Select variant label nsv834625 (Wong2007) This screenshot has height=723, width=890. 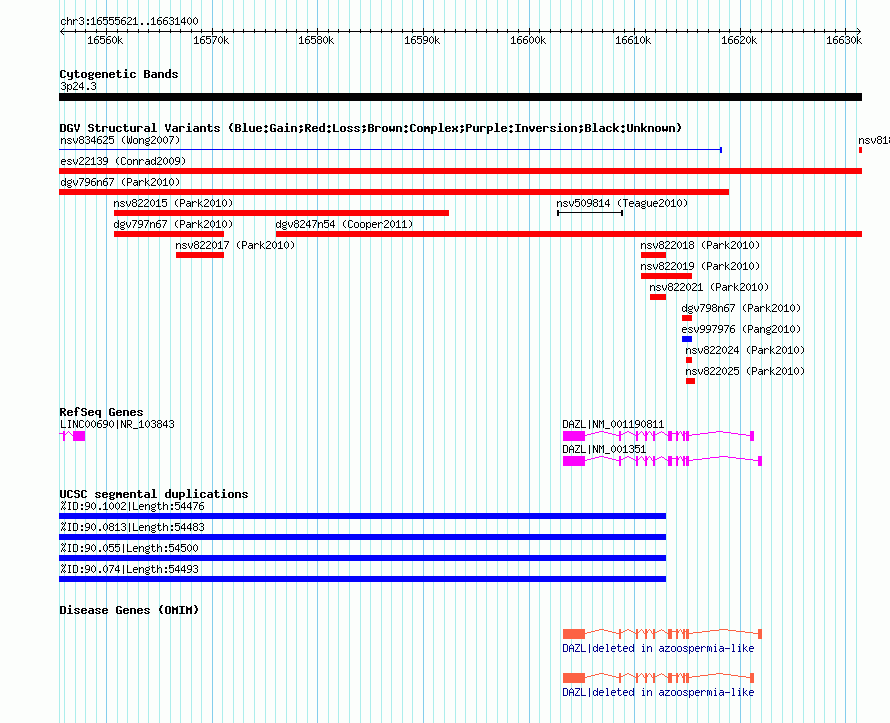(120, 140)
